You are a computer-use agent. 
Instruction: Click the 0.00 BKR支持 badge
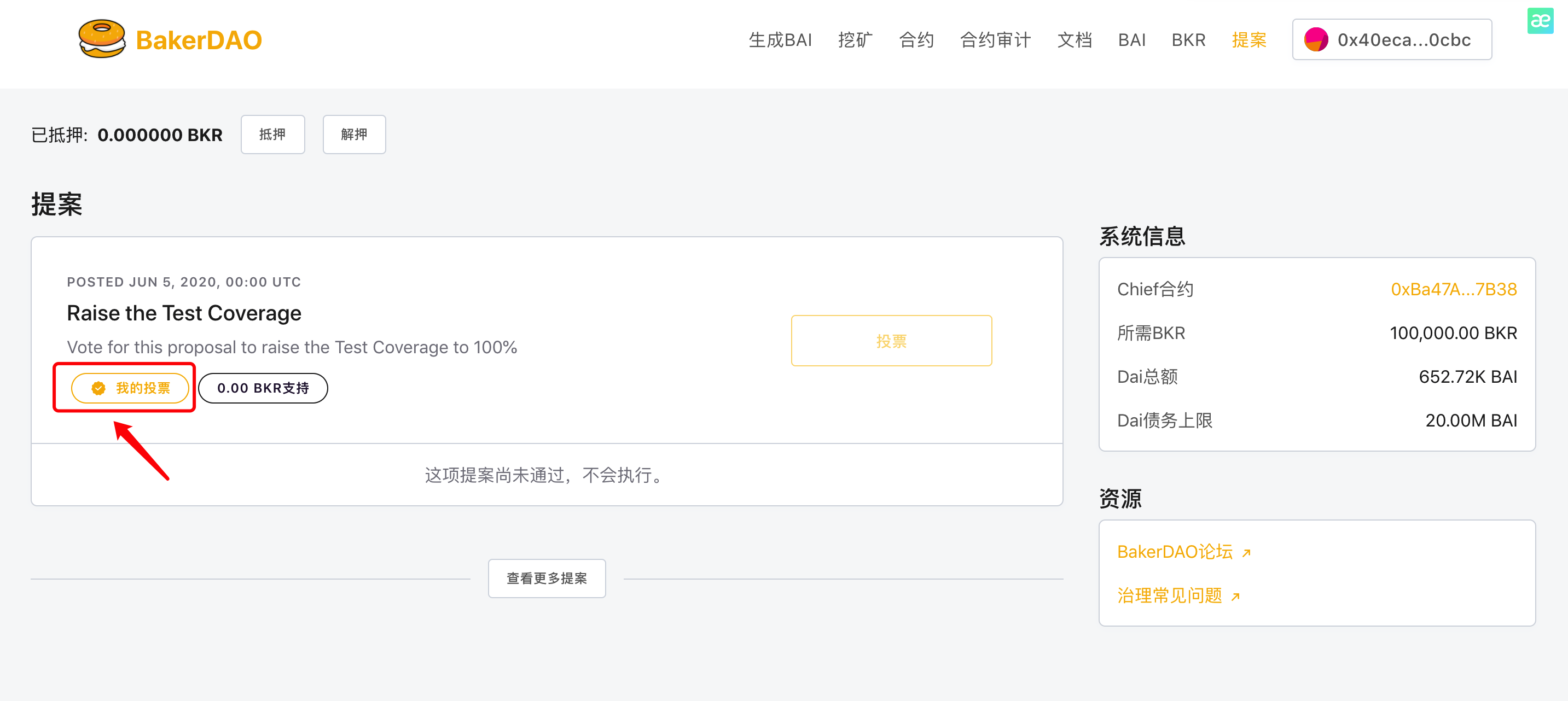[263, 388]
